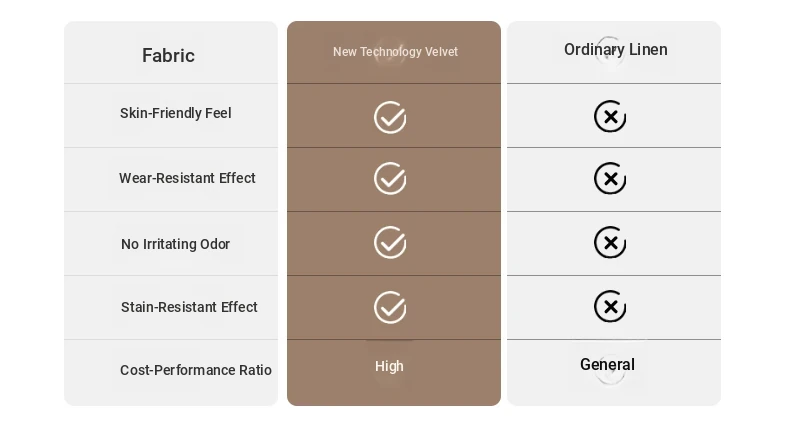
Task: Click the checkmark icon for No Irritating Odor
Action: coord(390,242)
